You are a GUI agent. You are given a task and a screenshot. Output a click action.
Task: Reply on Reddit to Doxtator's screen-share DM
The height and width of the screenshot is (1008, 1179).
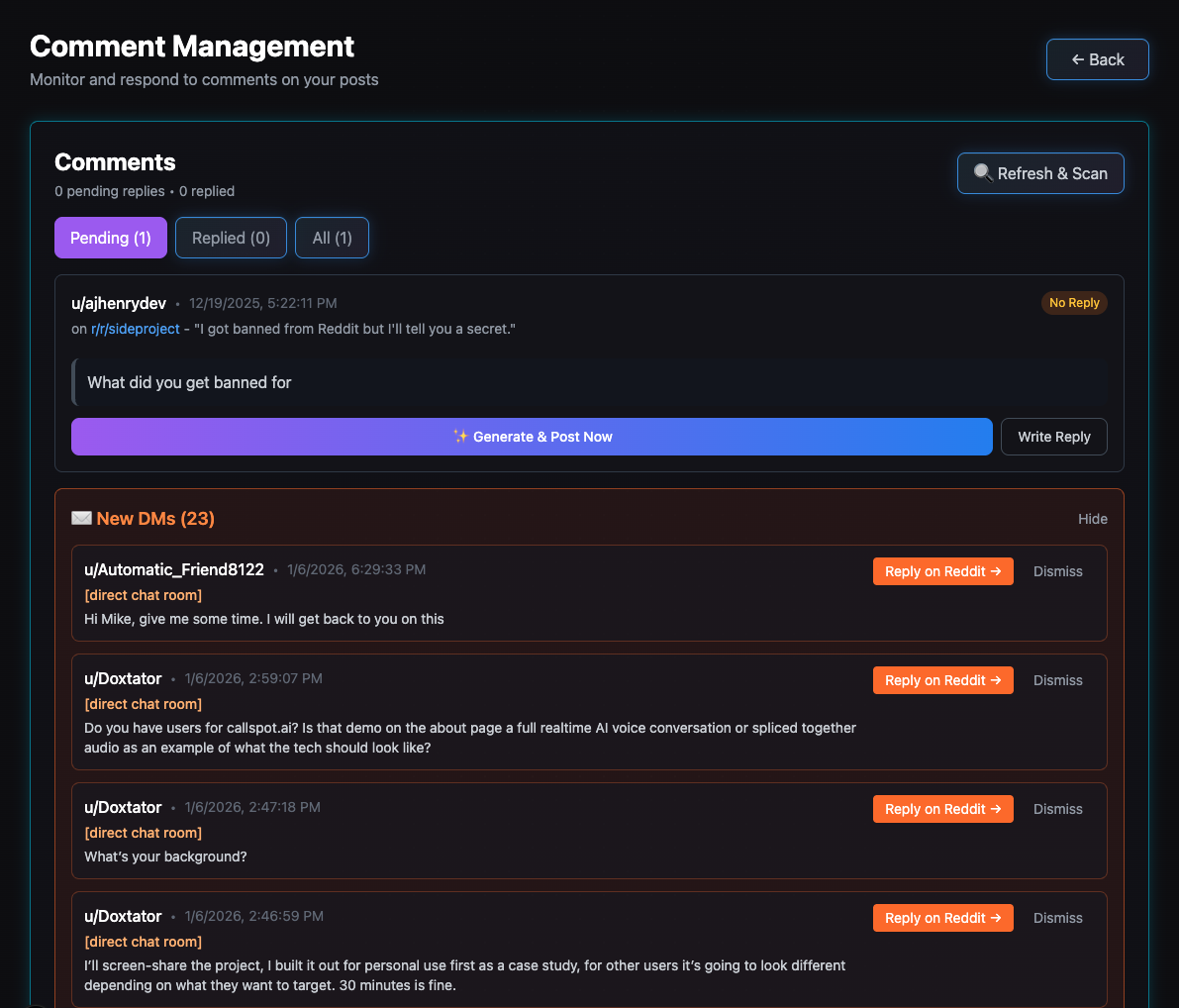click(x=942, y=918)
